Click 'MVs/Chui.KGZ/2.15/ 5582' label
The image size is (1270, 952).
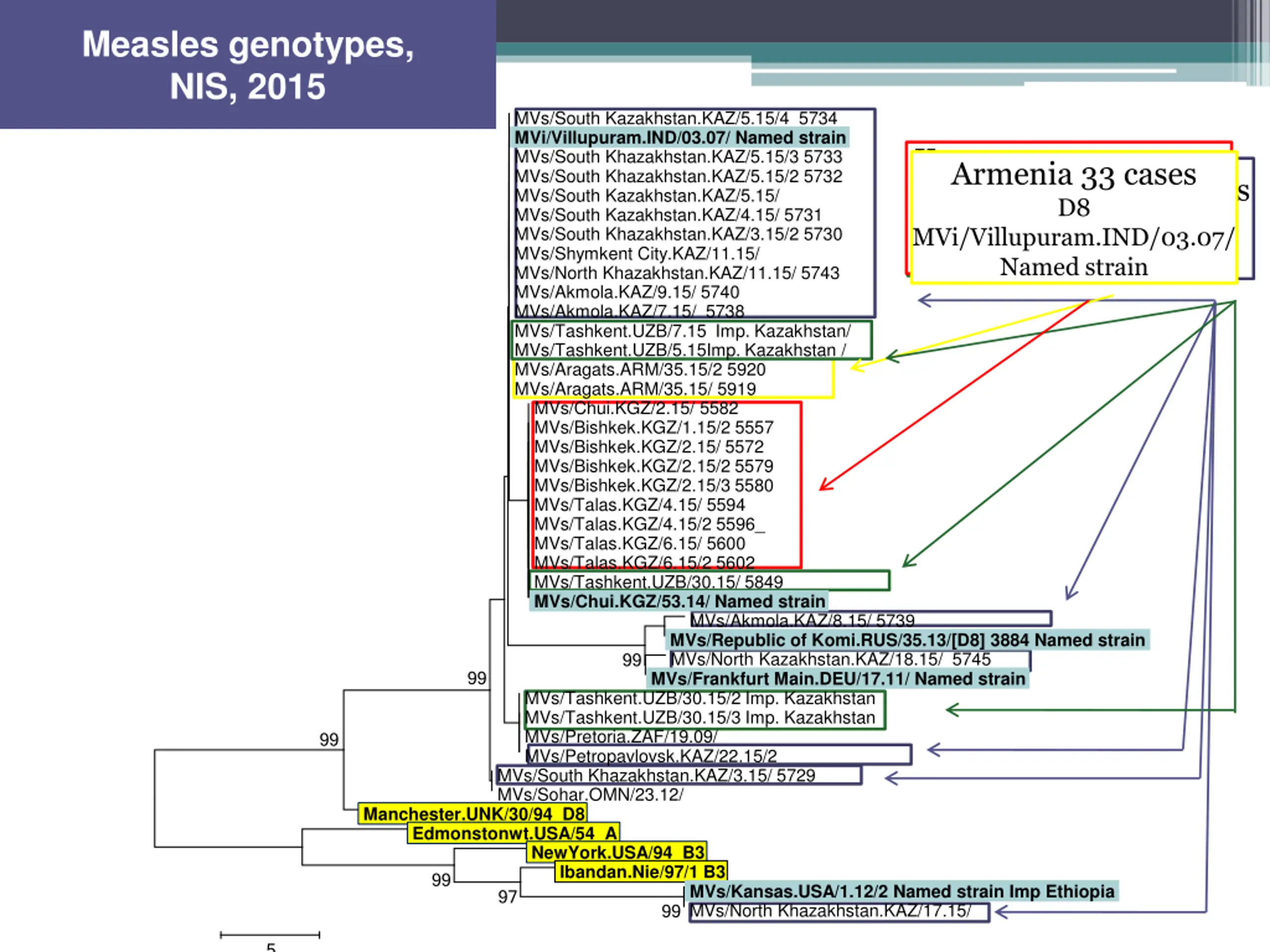tap(636, 409)
